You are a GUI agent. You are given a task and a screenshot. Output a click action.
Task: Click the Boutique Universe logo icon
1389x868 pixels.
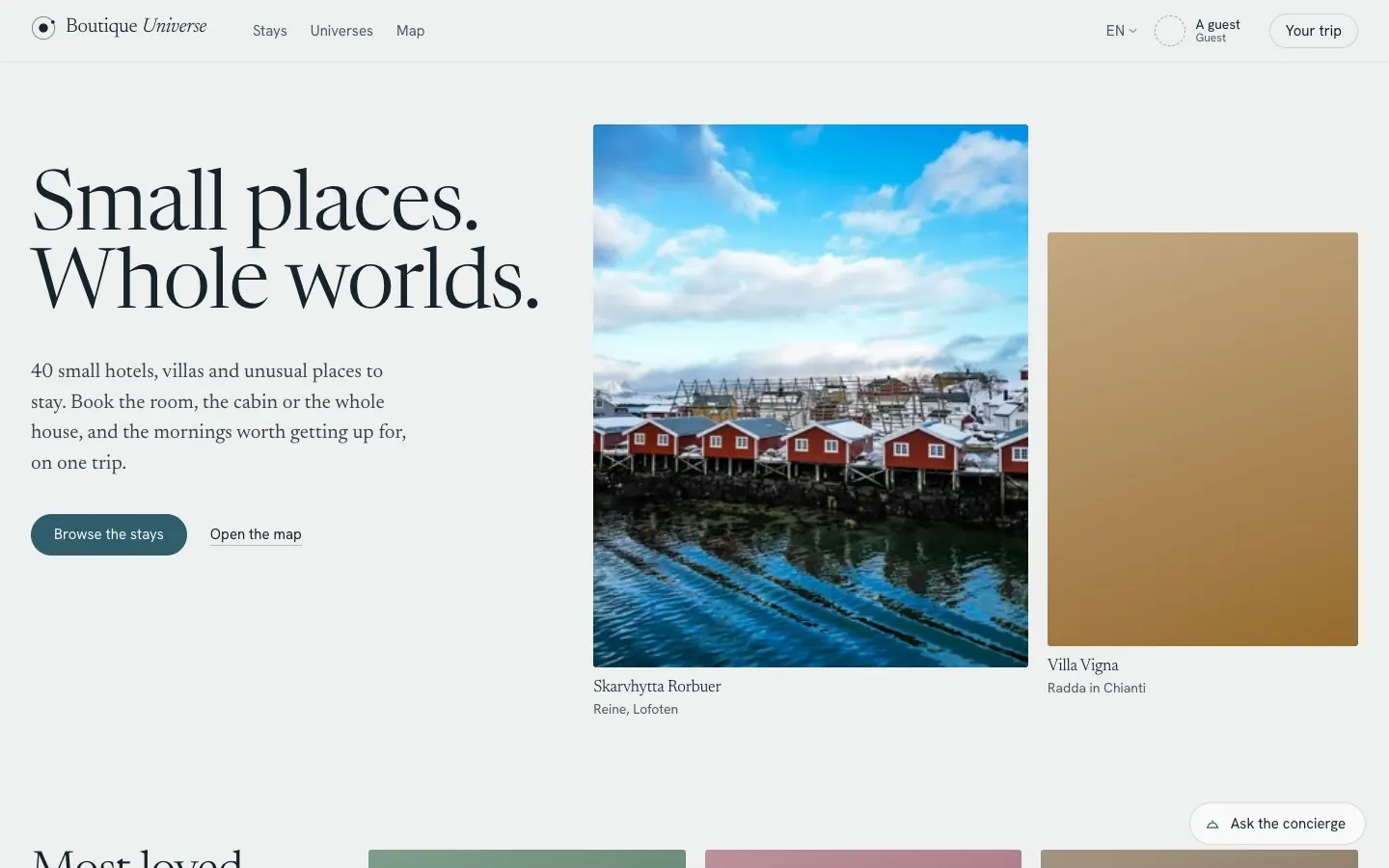point(43,28)
